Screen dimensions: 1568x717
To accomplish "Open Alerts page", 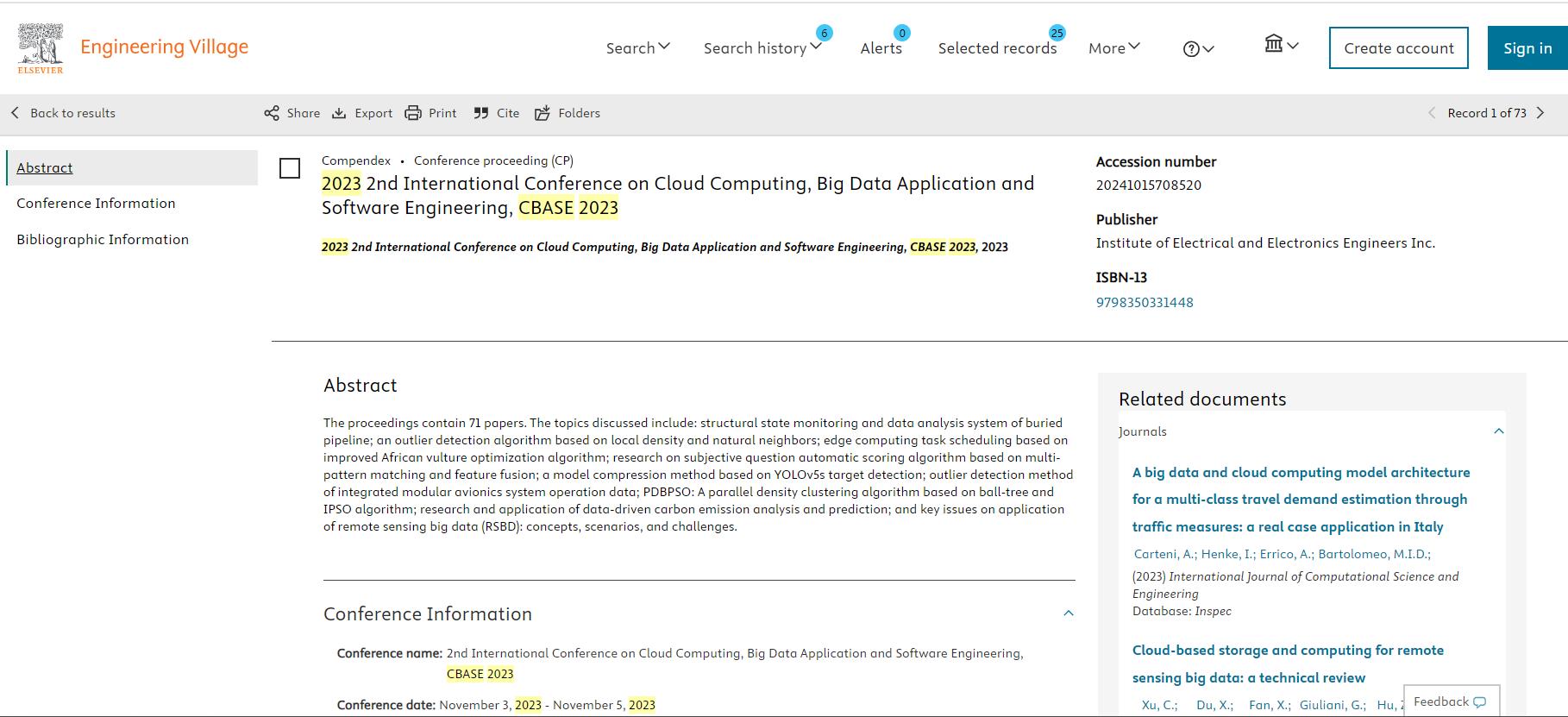I will click(881, 48).
